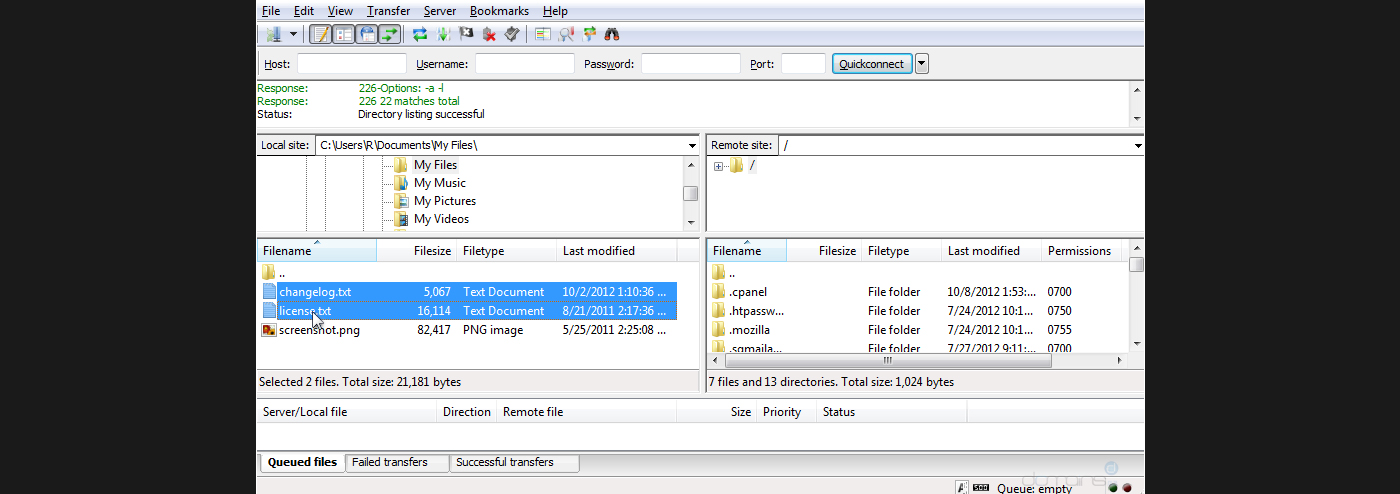Image resolution: width=1400 pixels, height=494 pixels.
Task: Toggle directory comparison
Action: (566, 34)
